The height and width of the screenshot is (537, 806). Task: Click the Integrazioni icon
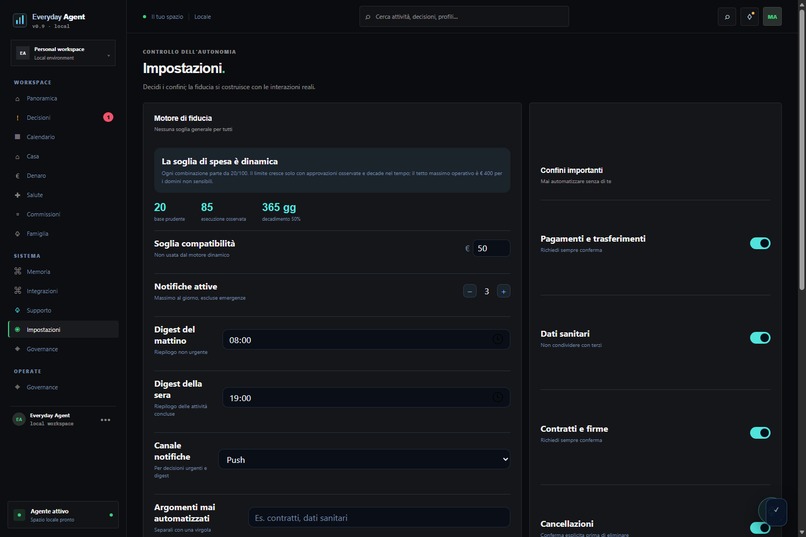17,291
